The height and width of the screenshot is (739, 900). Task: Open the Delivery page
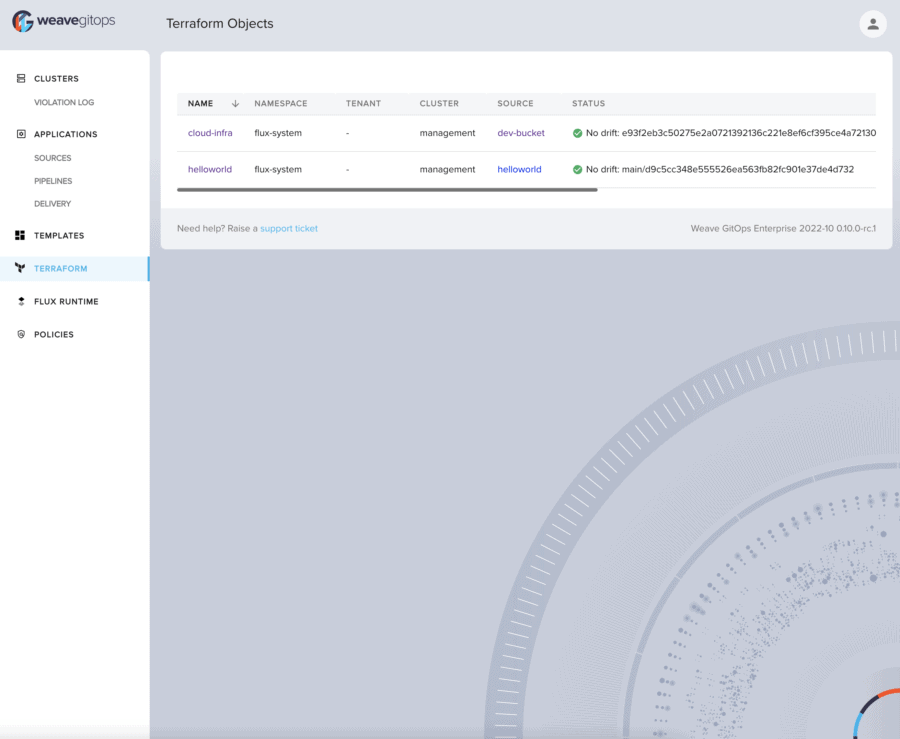[x=51, y=204]
